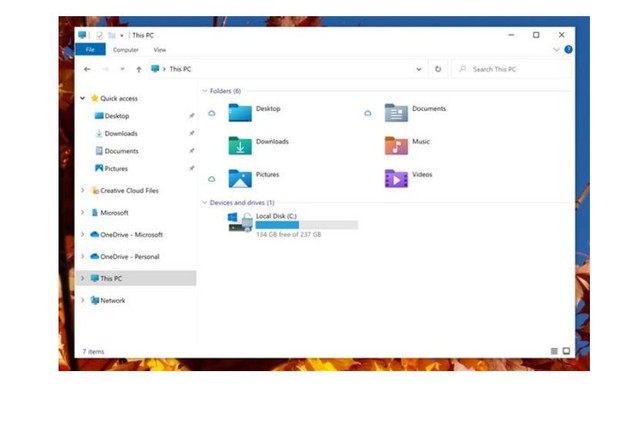Click the '7 items' status text
The height and width of the screenshot is (425, 640).
pyautogui.click(x=93, y=352)
